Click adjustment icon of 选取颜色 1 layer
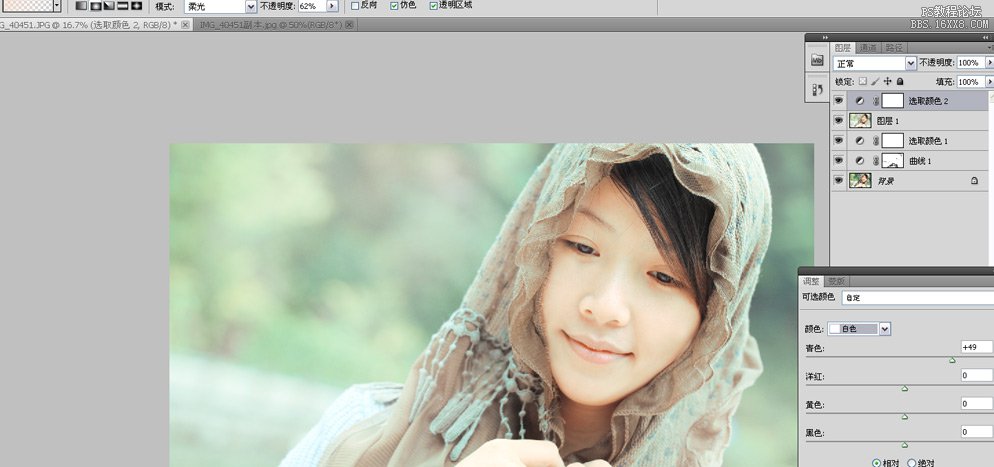 (x=860, y=141)
